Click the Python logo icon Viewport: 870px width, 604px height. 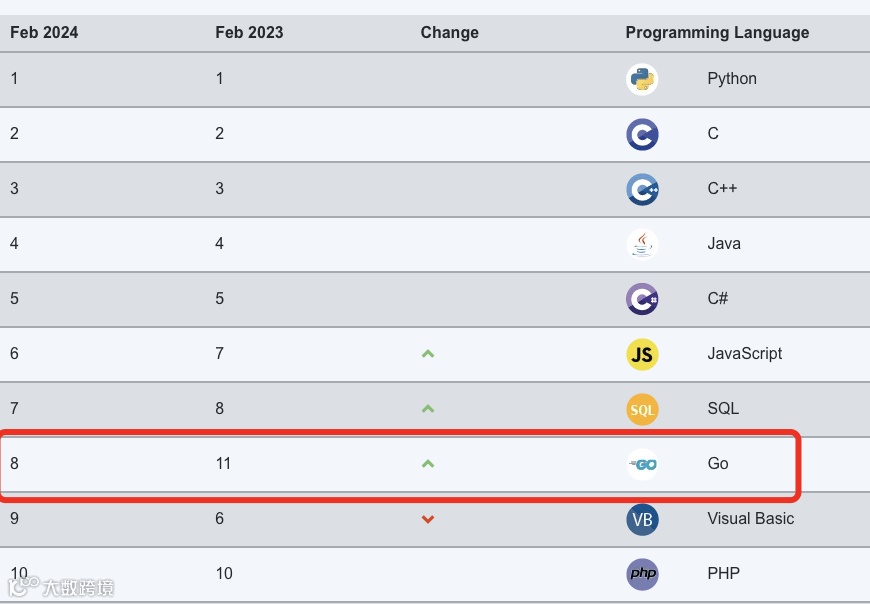point(642,79)
